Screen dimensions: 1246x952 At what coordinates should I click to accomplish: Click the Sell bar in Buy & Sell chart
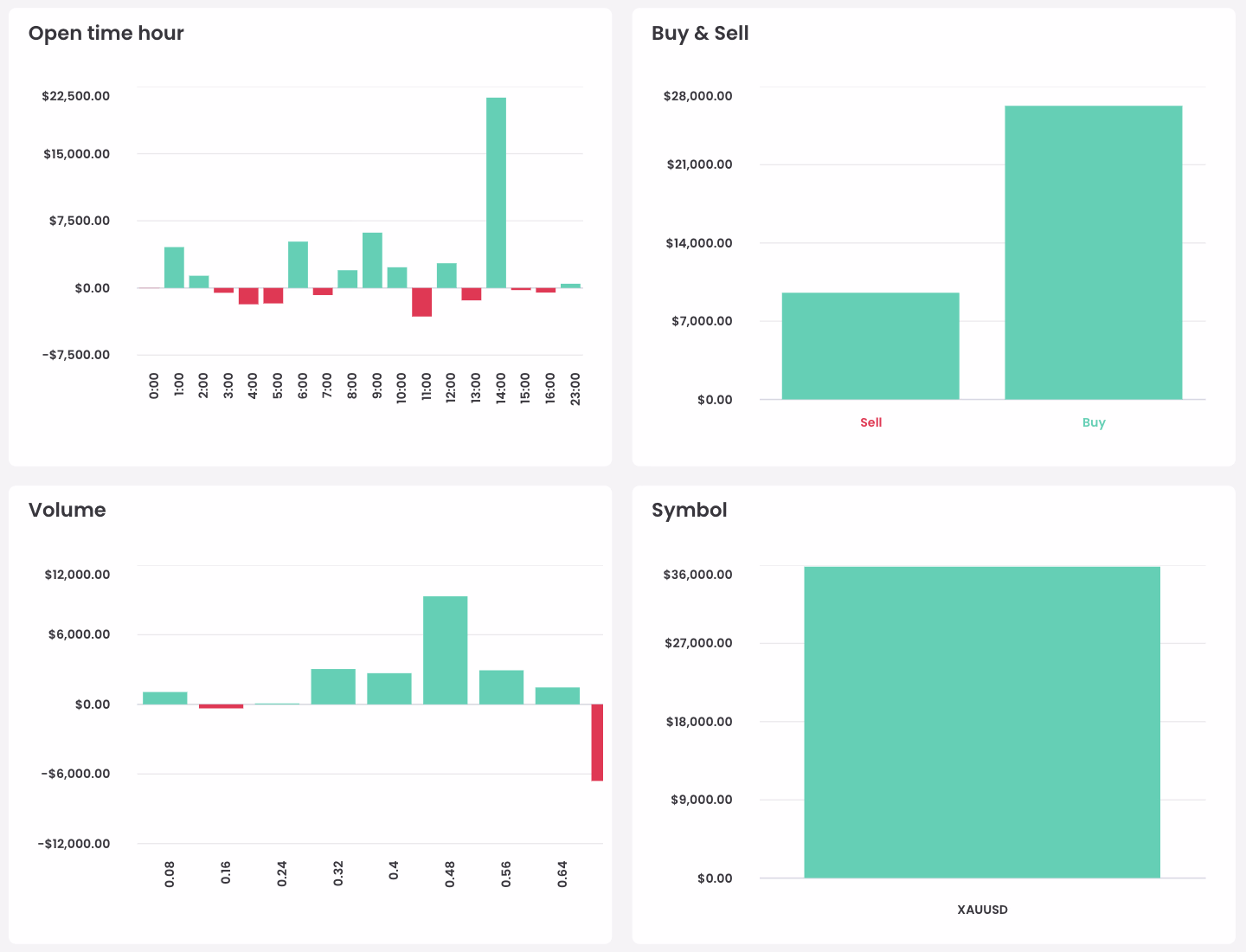(x=870, y=346)
